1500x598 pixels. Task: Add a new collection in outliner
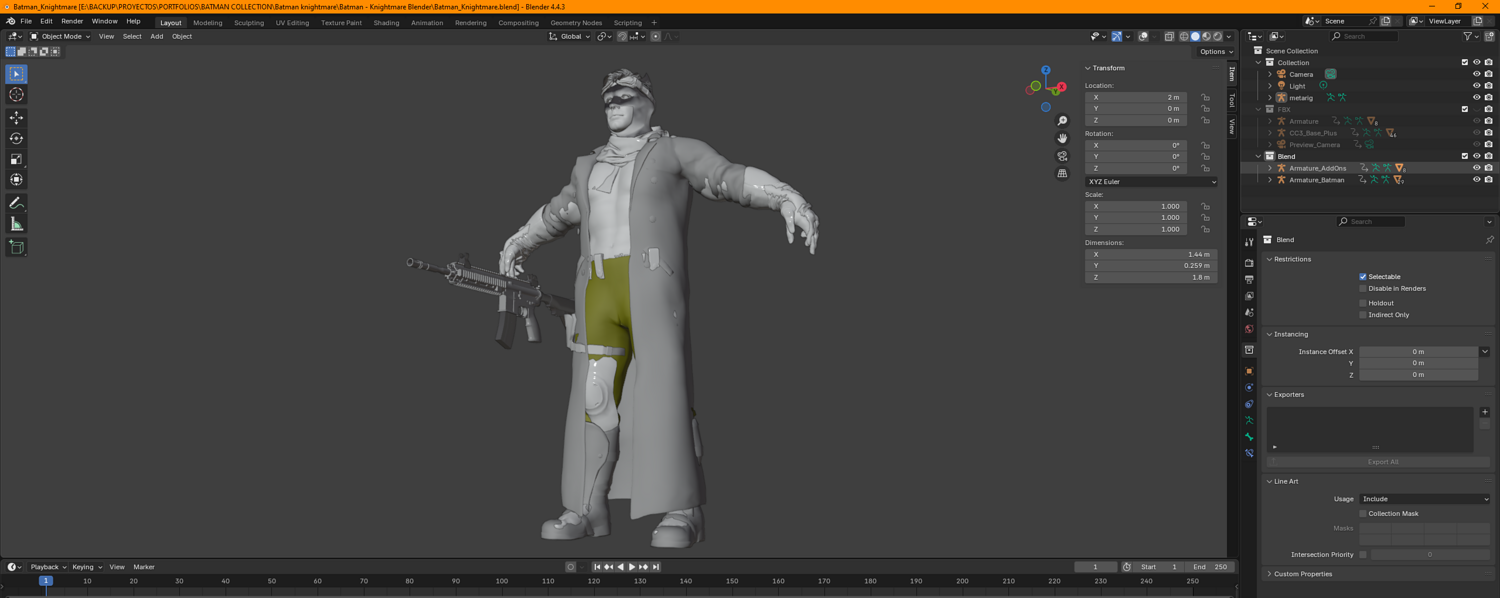click(x=1489, y=37)
